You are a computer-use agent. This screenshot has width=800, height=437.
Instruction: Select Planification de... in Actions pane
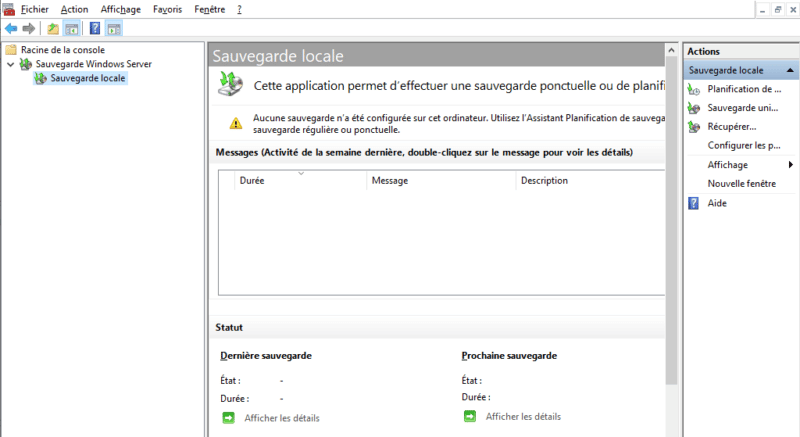click(x=744, y=89)
